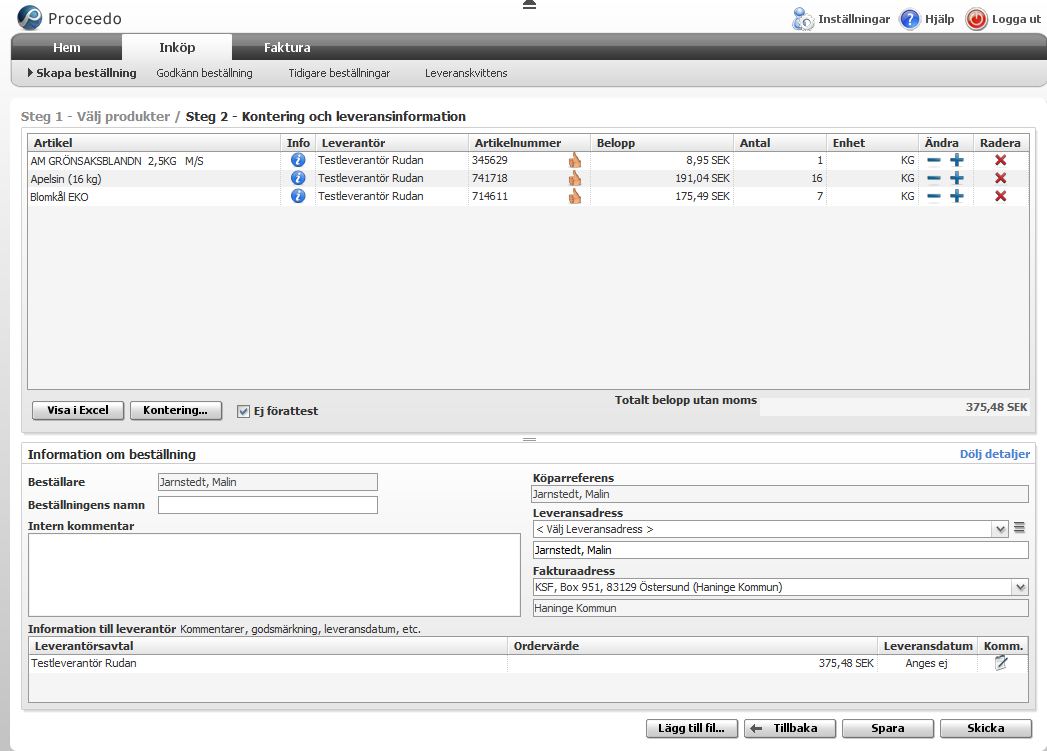Open Hjälp help
This screenshot has width=1047, height=751.
click(927, 19)
